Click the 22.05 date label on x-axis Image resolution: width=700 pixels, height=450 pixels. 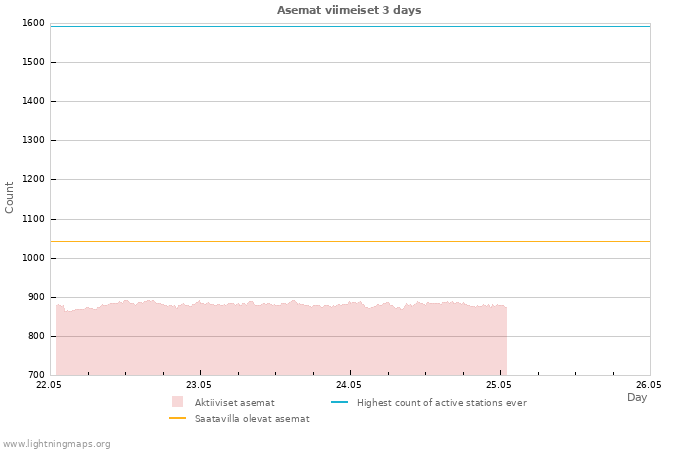tap(49, 384)
